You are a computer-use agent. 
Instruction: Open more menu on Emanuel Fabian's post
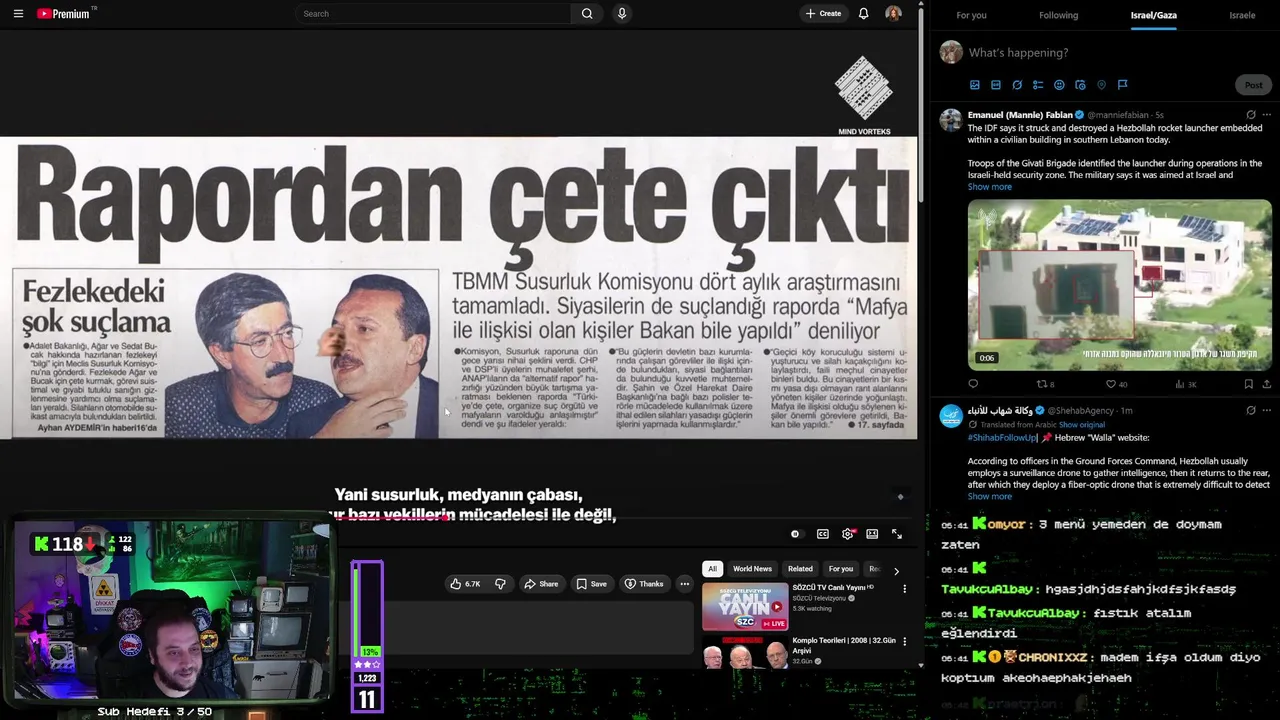[x=1266, y=115]
